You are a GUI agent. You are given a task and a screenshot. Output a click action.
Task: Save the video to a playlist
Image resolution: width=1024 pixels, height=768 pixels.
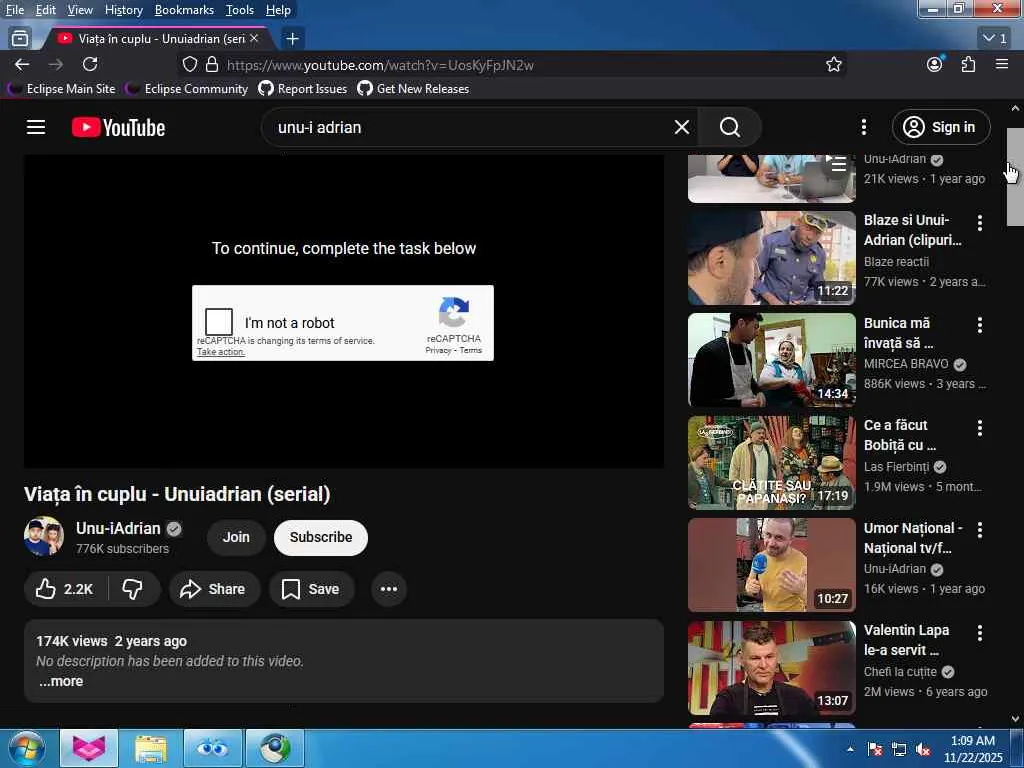coord(311,589)
